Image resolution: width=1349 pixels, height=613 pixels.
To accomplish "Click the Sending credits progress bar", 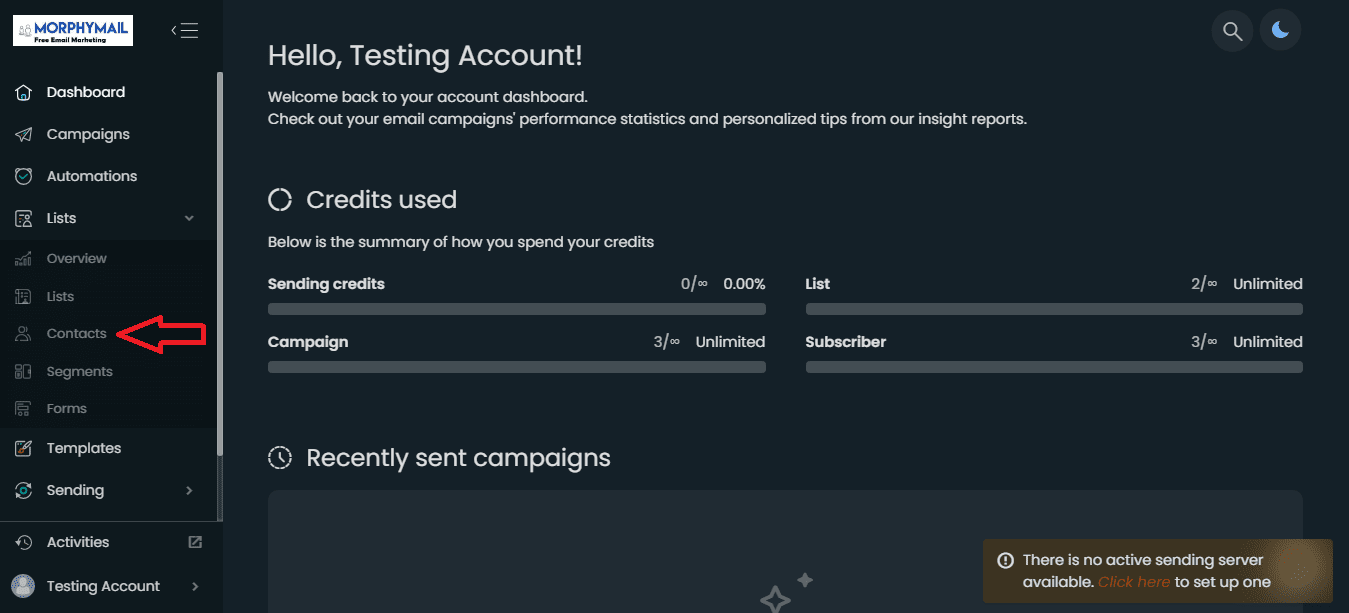I will (x=517, y=309).
